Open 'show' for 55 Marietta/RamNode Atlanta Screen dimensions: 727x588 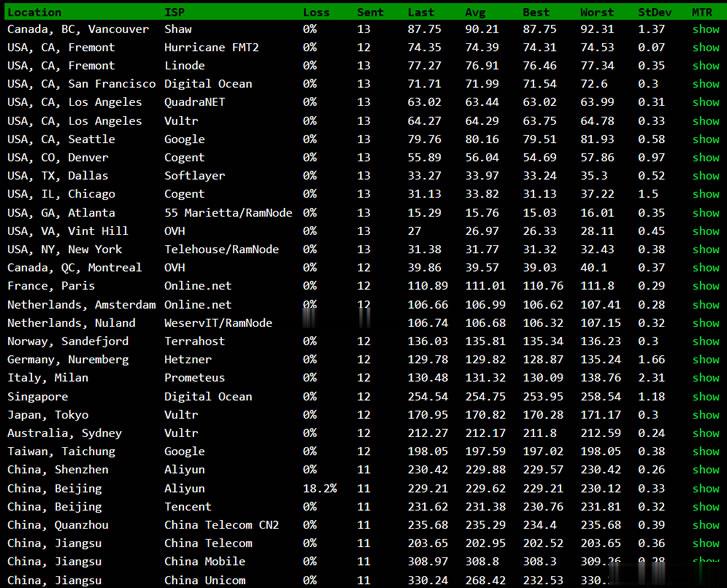tap(706, 213)
